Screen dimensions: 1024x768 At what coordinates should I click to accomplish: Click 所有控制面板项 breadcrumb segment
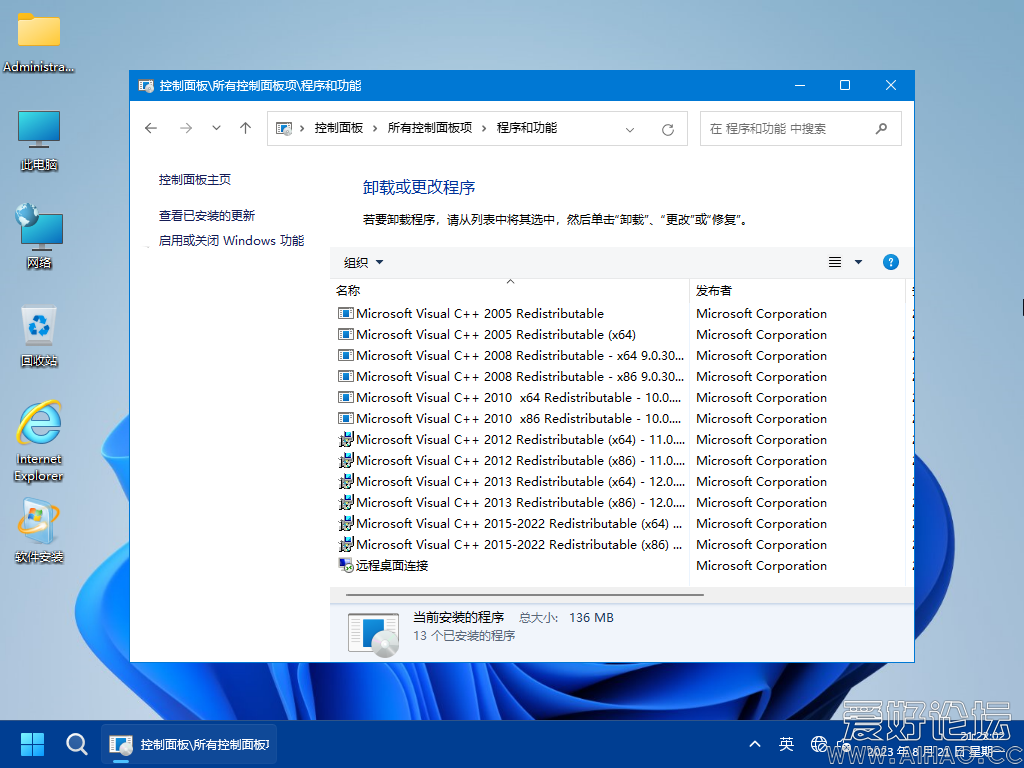pos(429,128)
